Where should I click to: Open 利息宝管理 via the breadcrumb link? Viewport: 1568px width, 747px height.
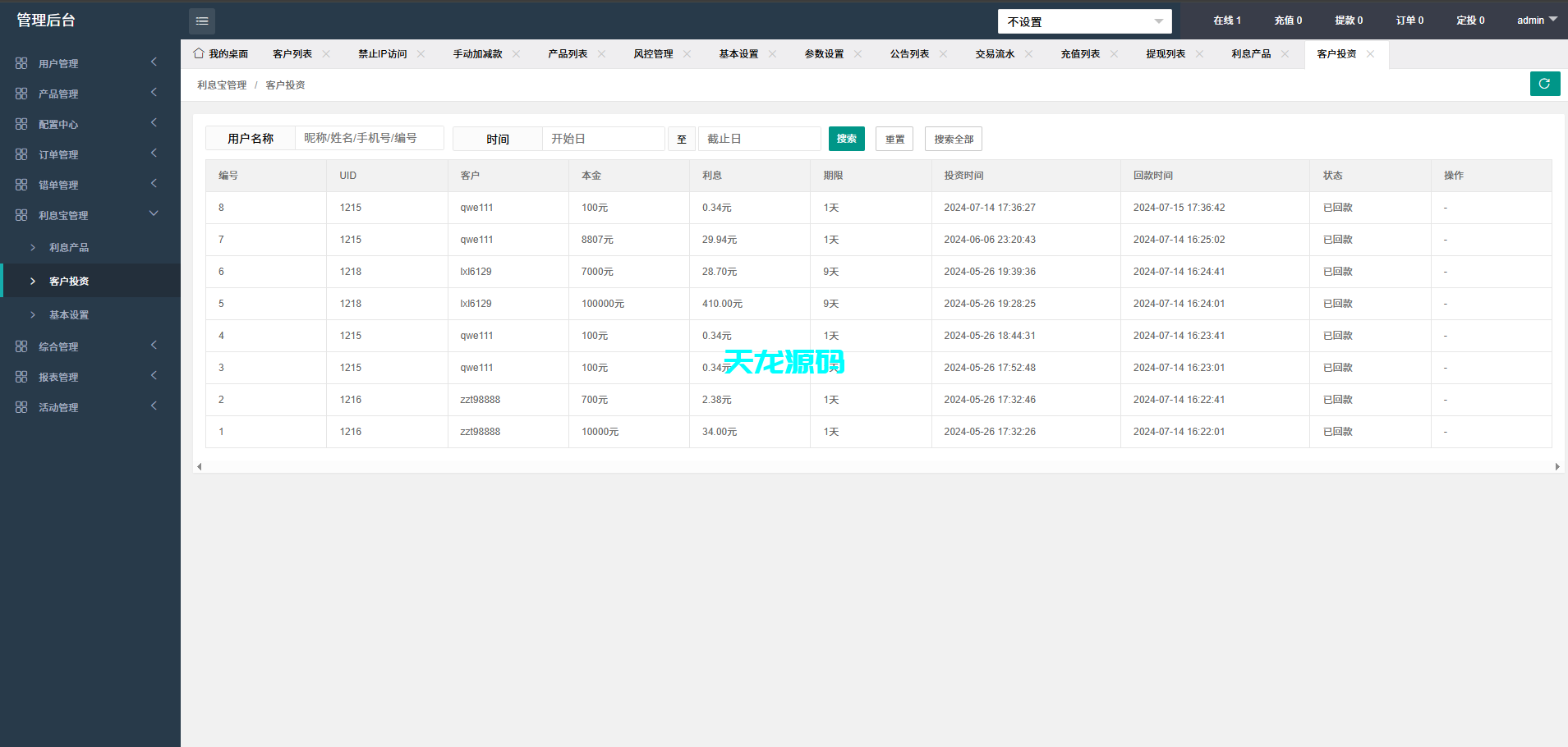point(220,84)
